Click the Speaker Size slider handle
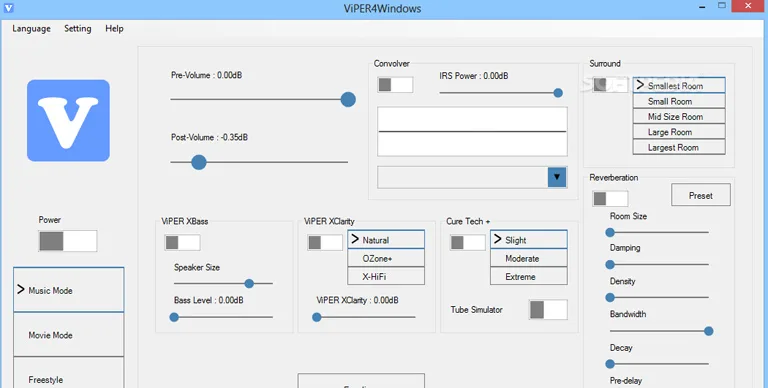This screenshot has width=768, height=388. 249,283
